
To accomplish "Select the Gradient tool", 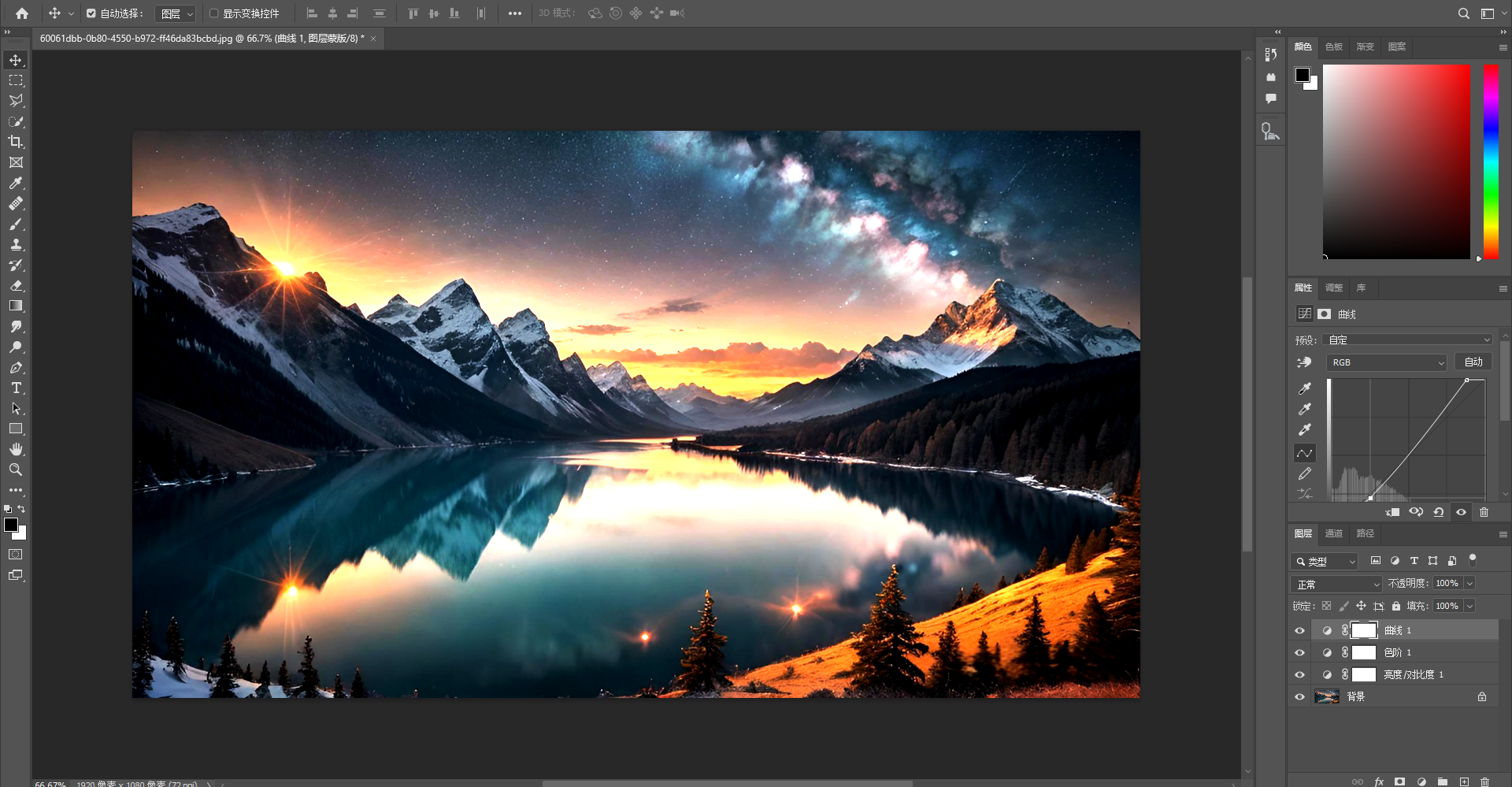I will click(16, 306).
